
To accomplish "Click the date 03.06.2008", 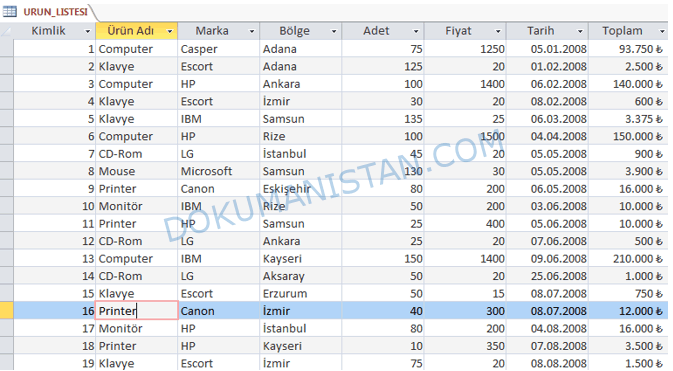I will [x=547, y=206].
